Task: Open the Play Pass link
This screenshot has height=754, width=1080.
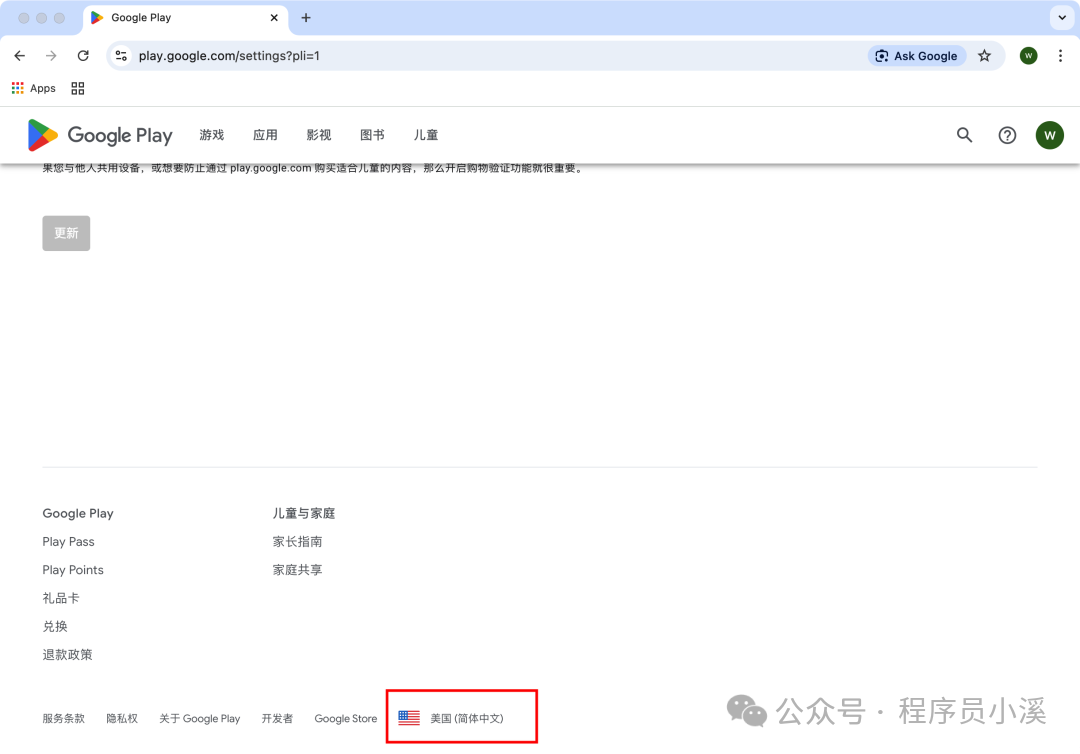Action: tap(68, 542)
